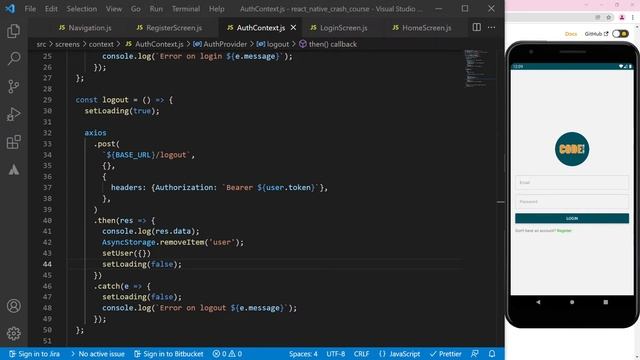Switch to Navigation.js tab
The image size is (640, 360).
[85, 27]
